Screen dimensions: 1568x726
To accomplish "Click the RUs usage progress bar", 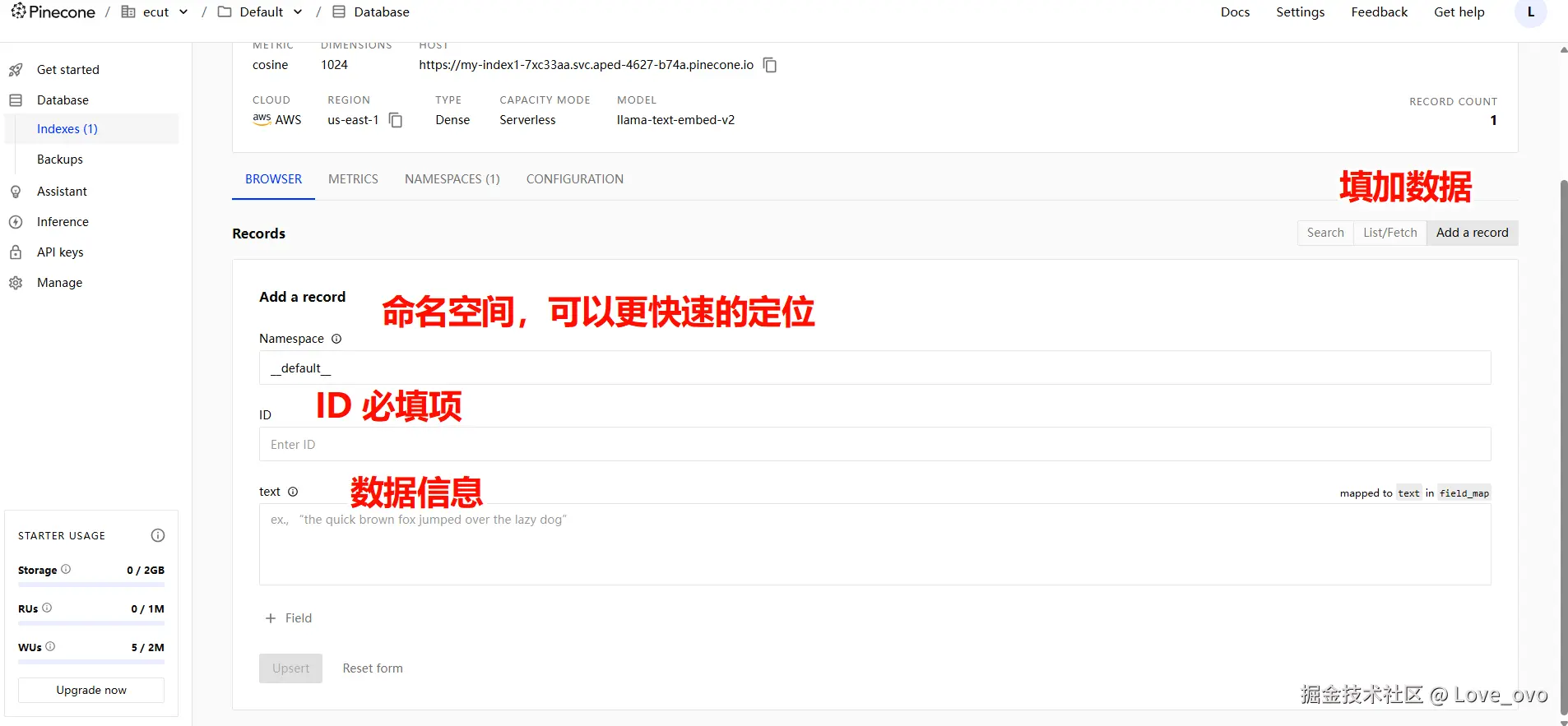I will click(91, 623).
